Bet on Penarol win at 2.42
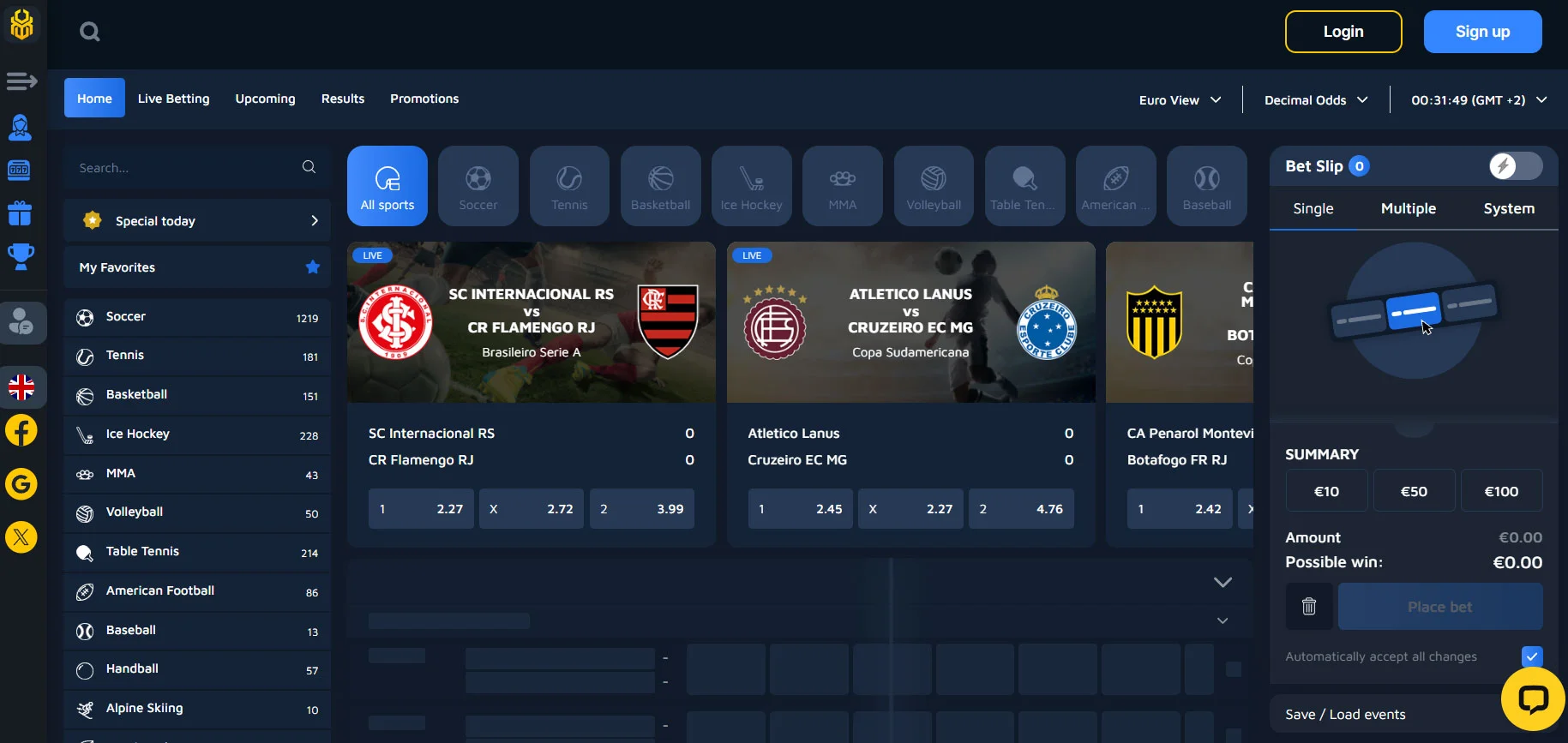 point(1180,509)
